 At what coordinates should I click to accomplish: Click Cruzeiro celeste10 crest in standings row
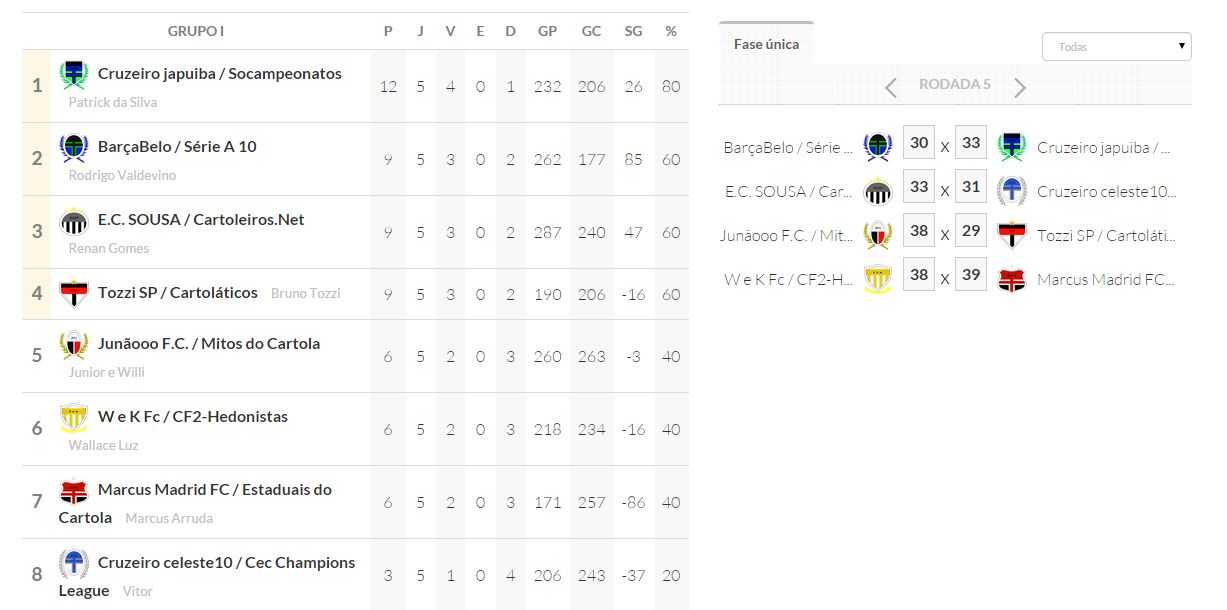[74, 564]
